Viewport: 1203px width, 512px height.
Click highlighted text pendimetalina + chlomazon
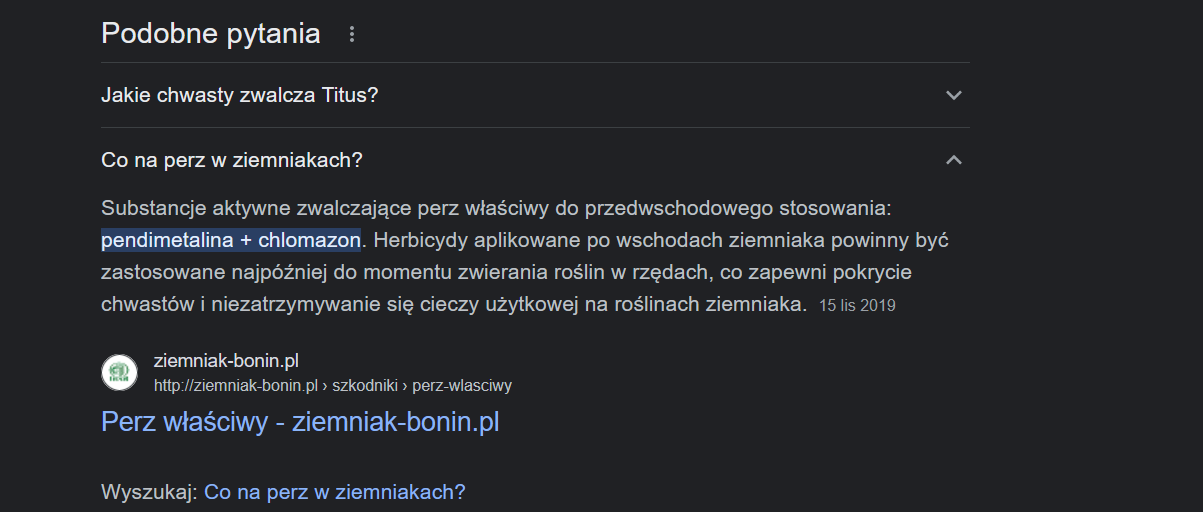coord(231,241)
